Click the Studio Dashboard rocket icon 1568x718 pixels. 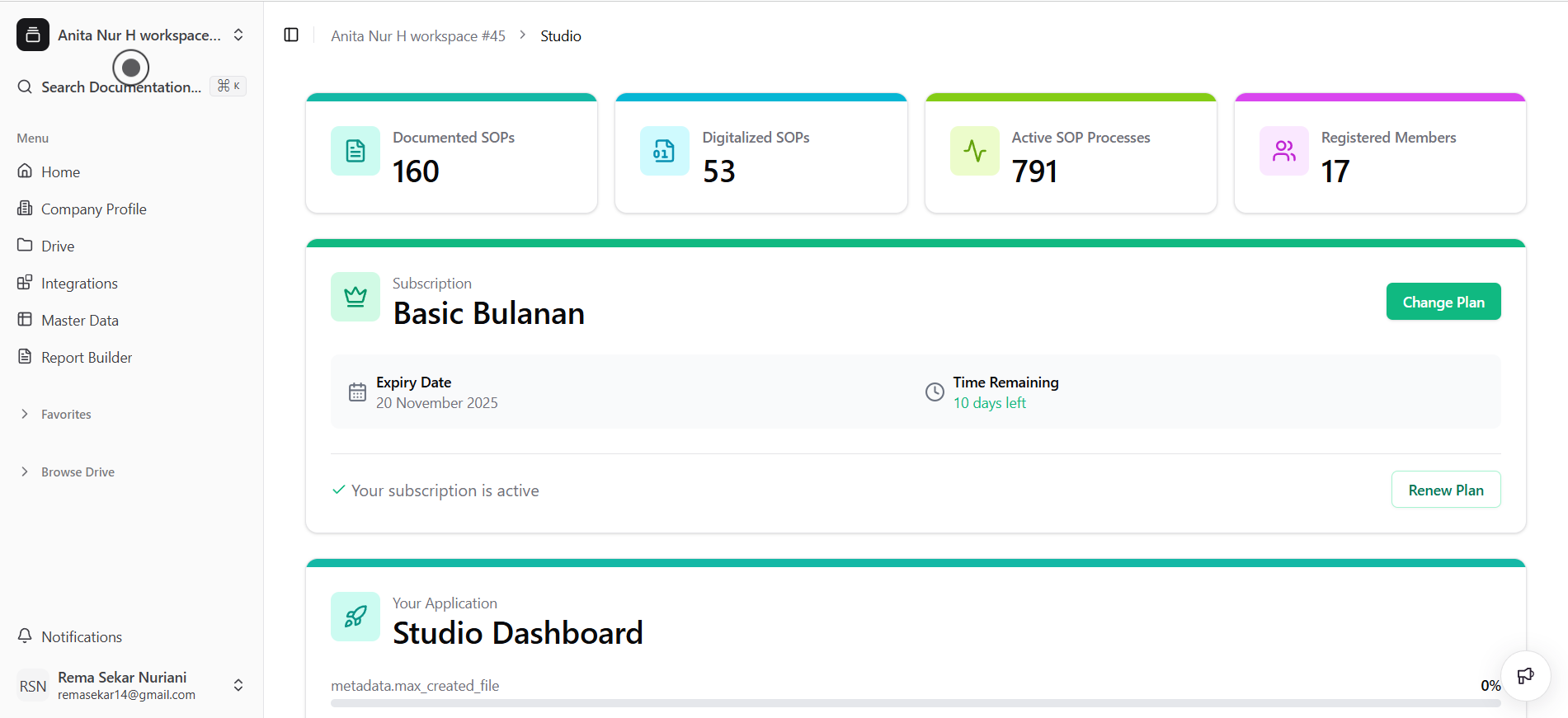[356, 617]
